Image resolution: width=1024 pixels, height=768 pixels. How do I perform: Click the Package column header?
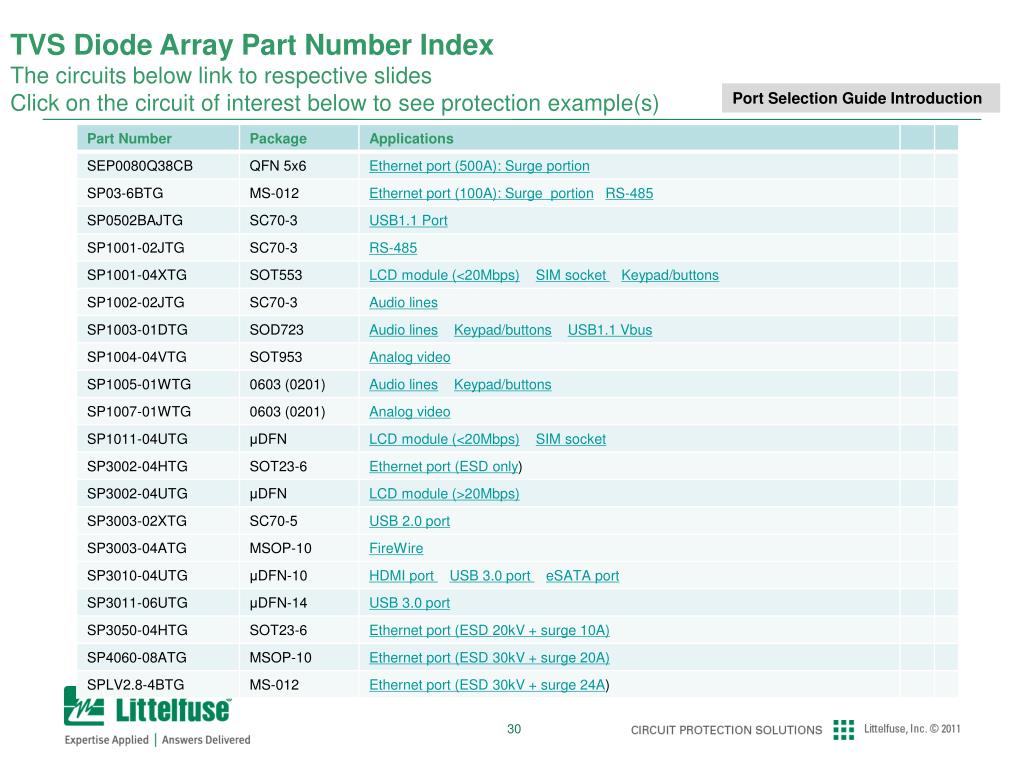coord(278,138)
